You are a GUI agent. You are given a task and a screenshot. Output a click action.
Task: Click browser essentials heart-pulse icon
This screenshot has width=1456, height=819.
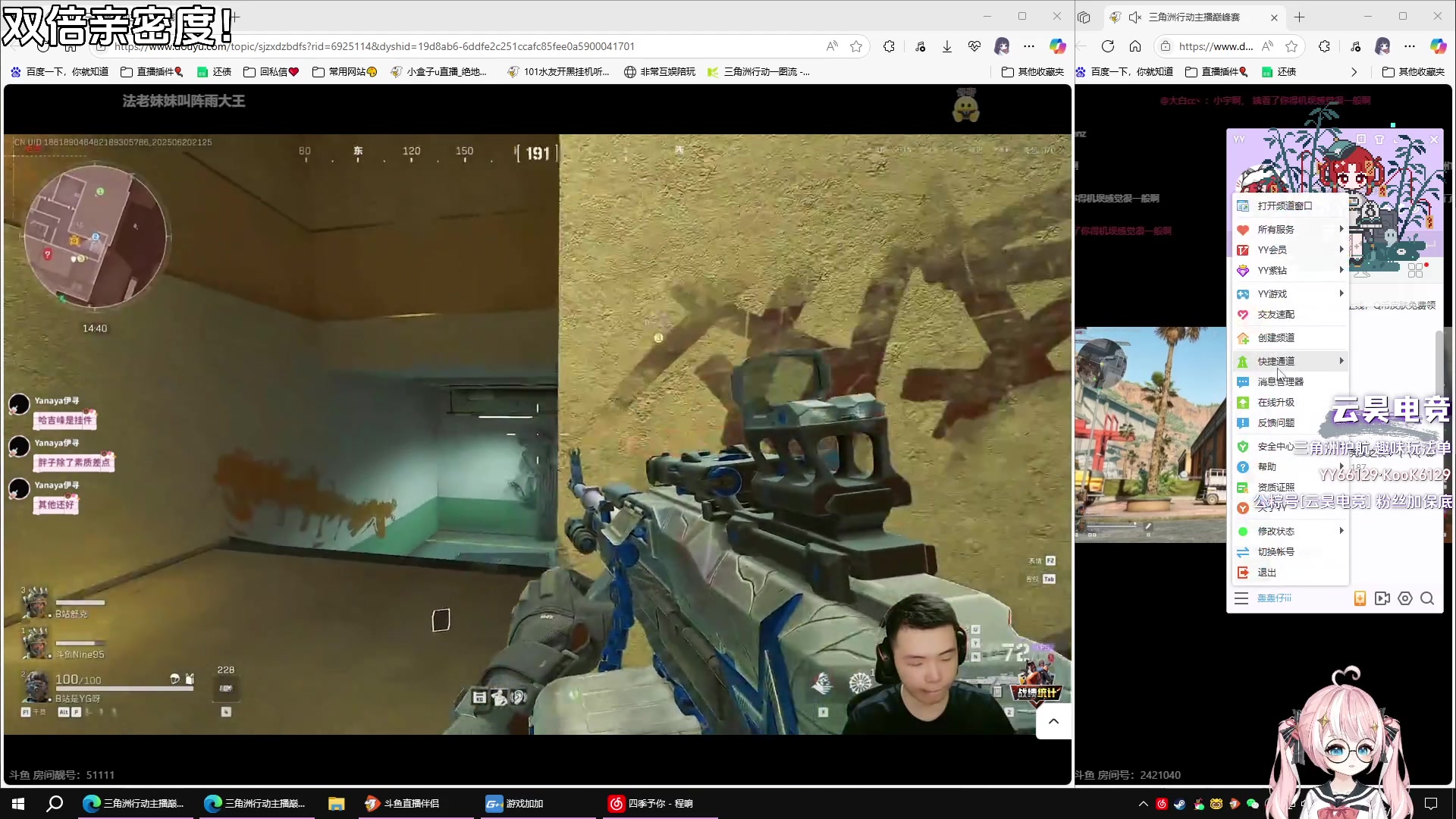[974, 46]
